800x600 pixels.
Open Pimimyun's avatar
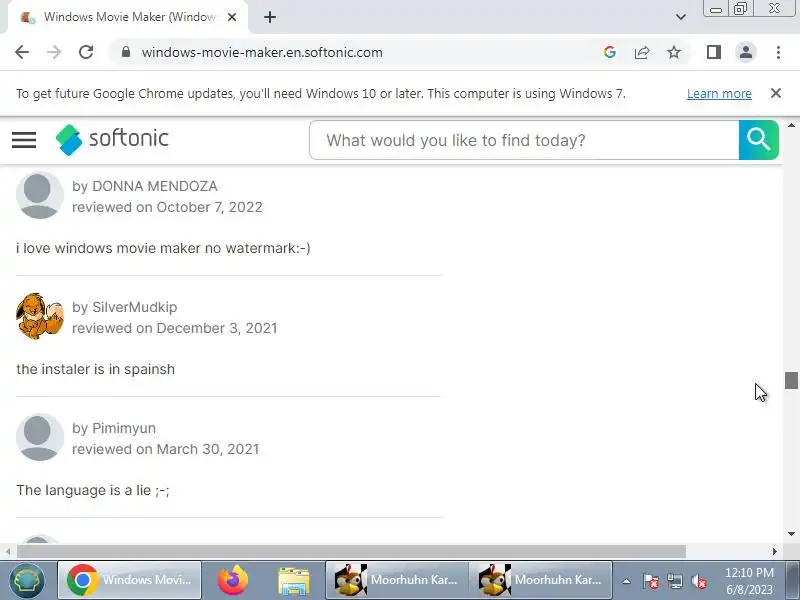coord(40,437)
